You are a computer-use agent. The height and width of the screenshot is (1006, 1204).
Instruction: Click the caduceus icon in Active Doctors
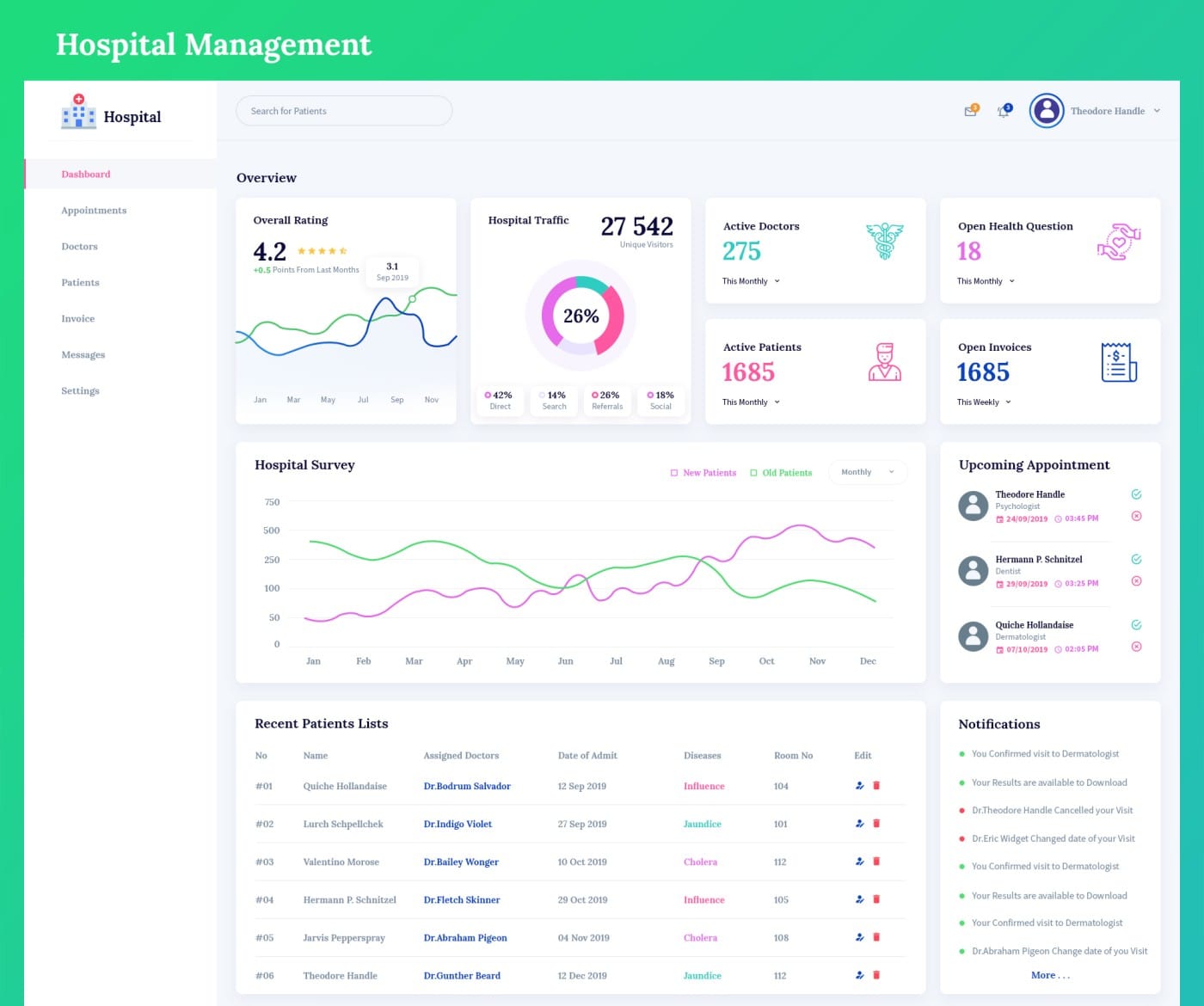(x=885, y=241)
